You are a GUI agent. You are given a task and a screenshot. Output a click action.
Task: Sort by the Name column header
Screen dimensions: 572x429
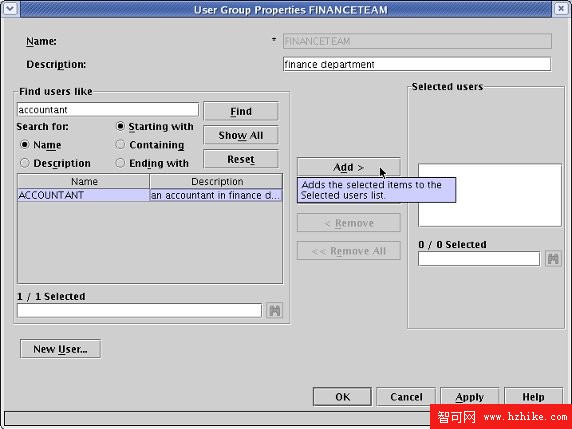tap(84, 181)
